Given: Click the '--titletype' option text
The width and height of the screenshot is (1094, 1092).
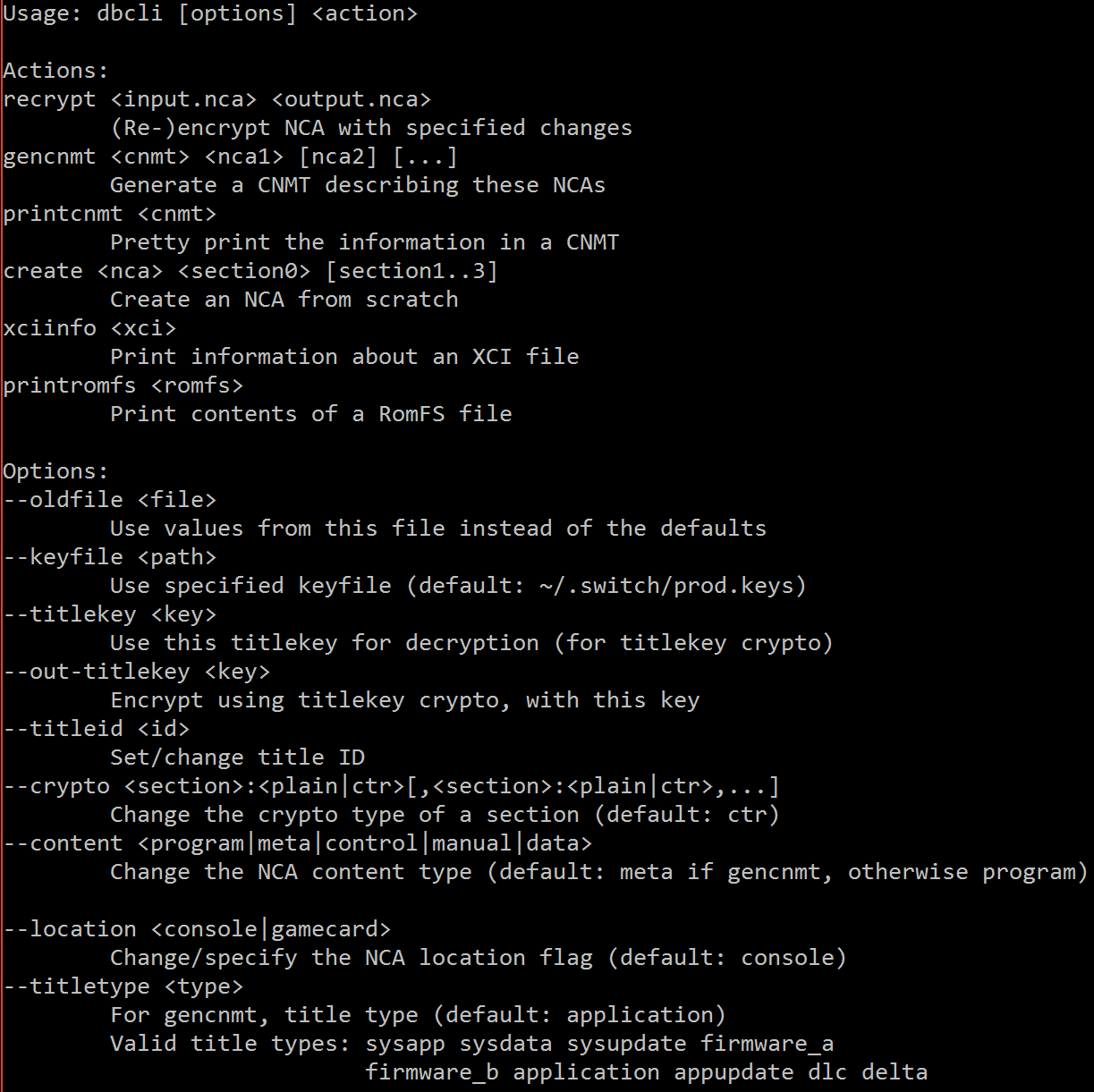Looking at the screenshot, I should pyautogui.click(x=77, y=986).
